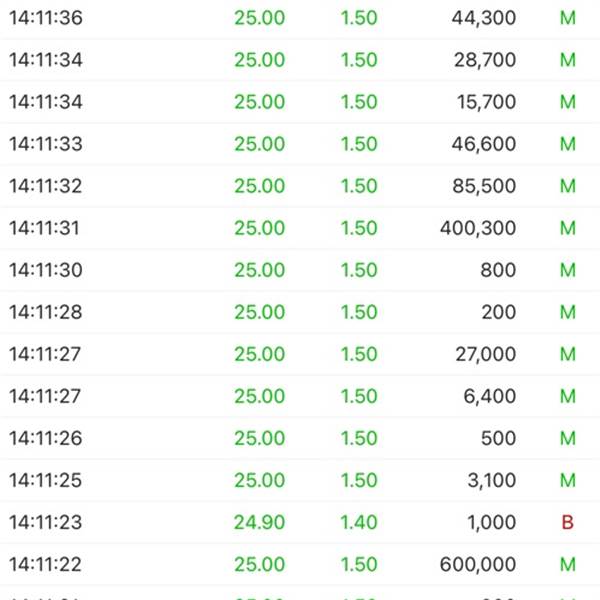The height and width of the screenshot is (600, 600).
Task: Select the 85,500 volume row
Action: (x=300, y=186)
